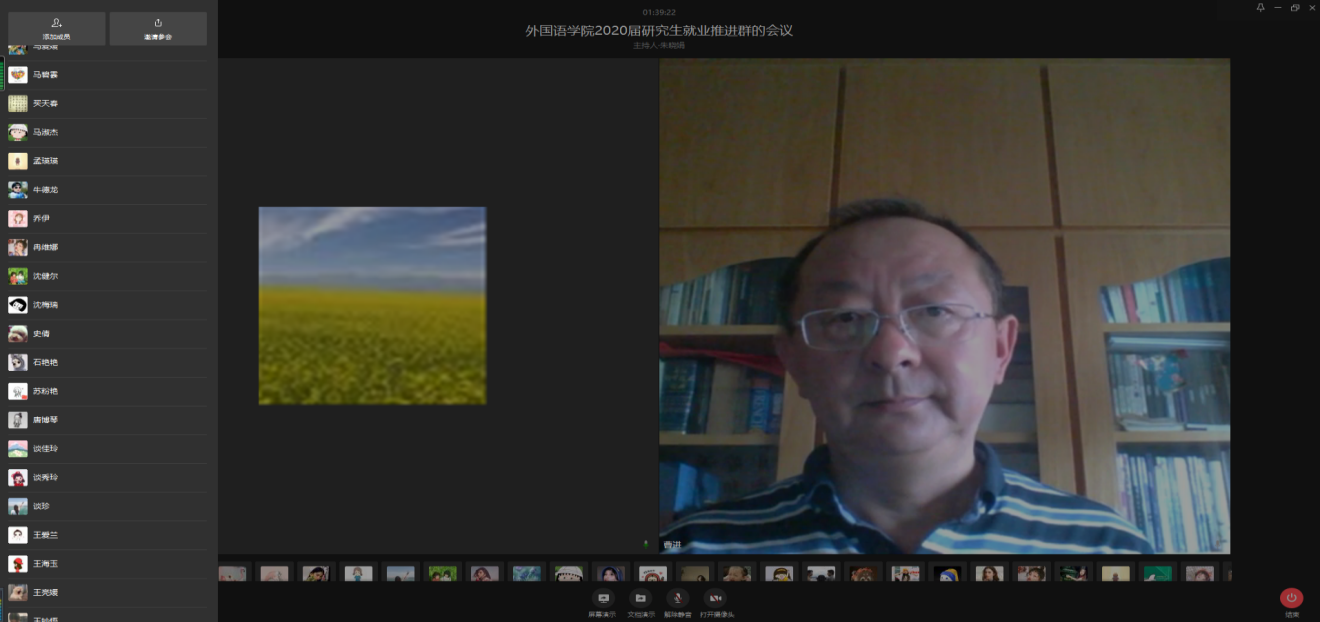Select participant 石艳艳 in the member list

coord(46,363)
